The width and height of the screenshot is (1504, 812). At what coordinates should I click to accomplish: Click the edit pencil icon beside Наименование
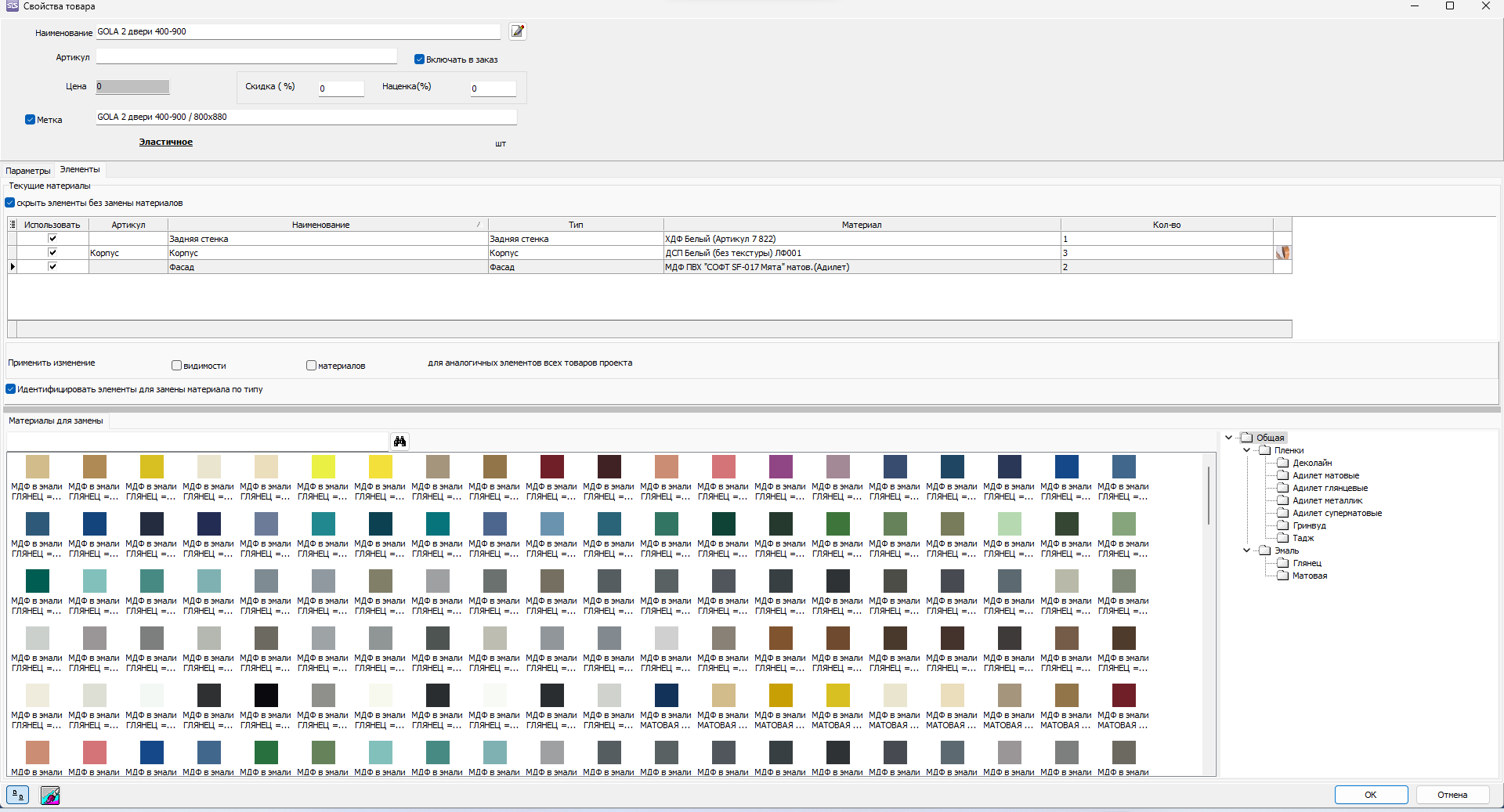[517, 31]
